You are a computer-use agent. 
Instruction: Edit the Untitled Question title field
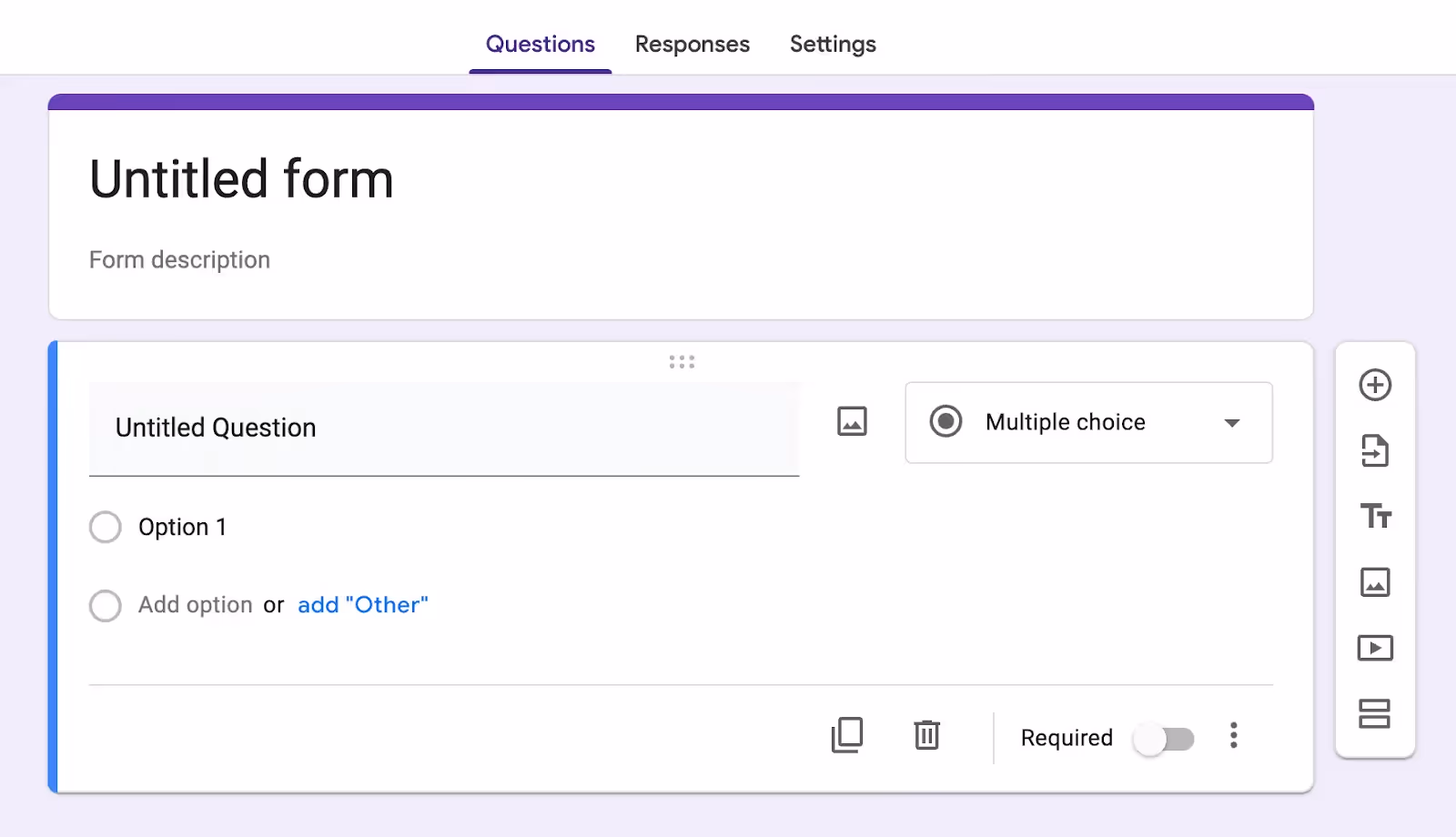click(x=444, y=429)
